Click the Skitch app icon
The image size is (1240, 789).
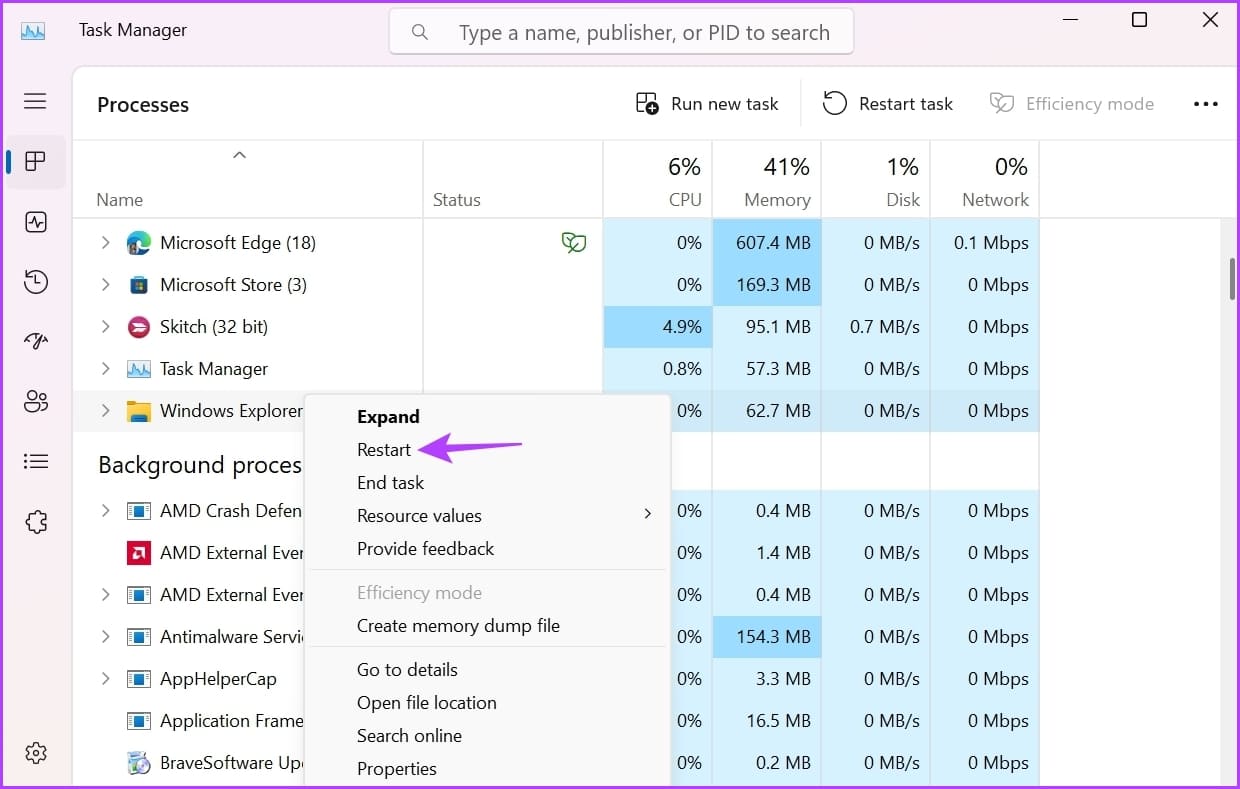point(139,327)
